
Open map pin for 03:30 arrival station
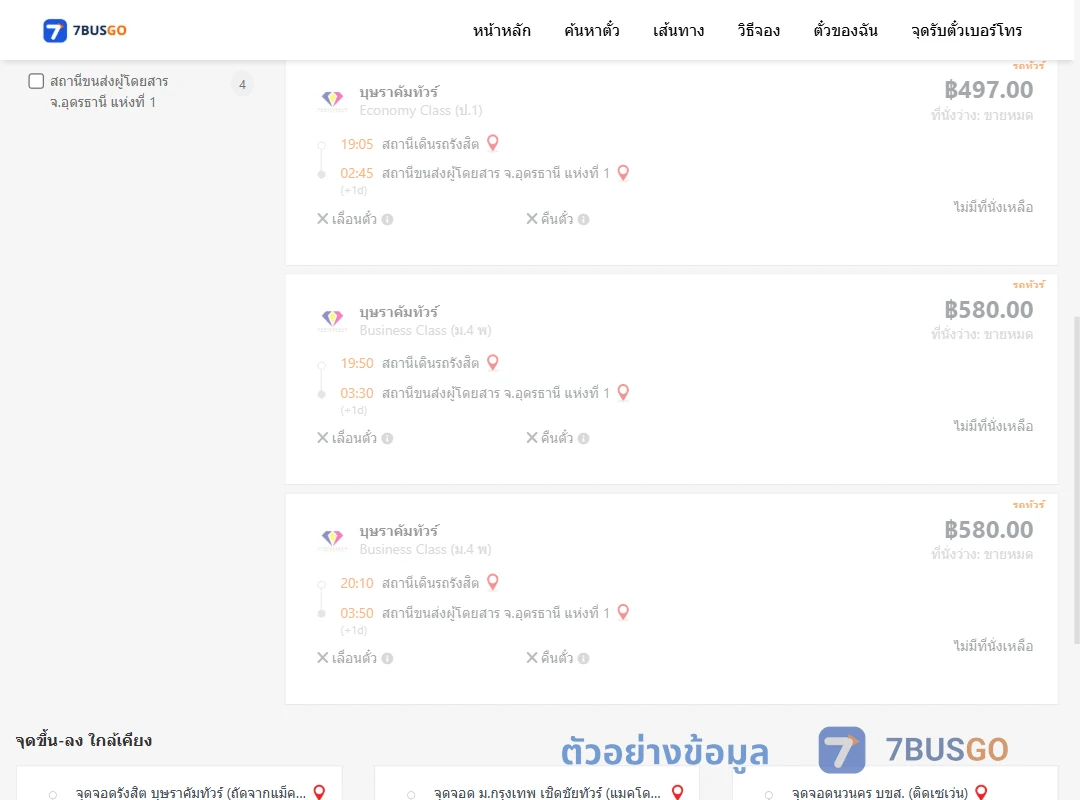pyautogui.click(x=623, y=392)
